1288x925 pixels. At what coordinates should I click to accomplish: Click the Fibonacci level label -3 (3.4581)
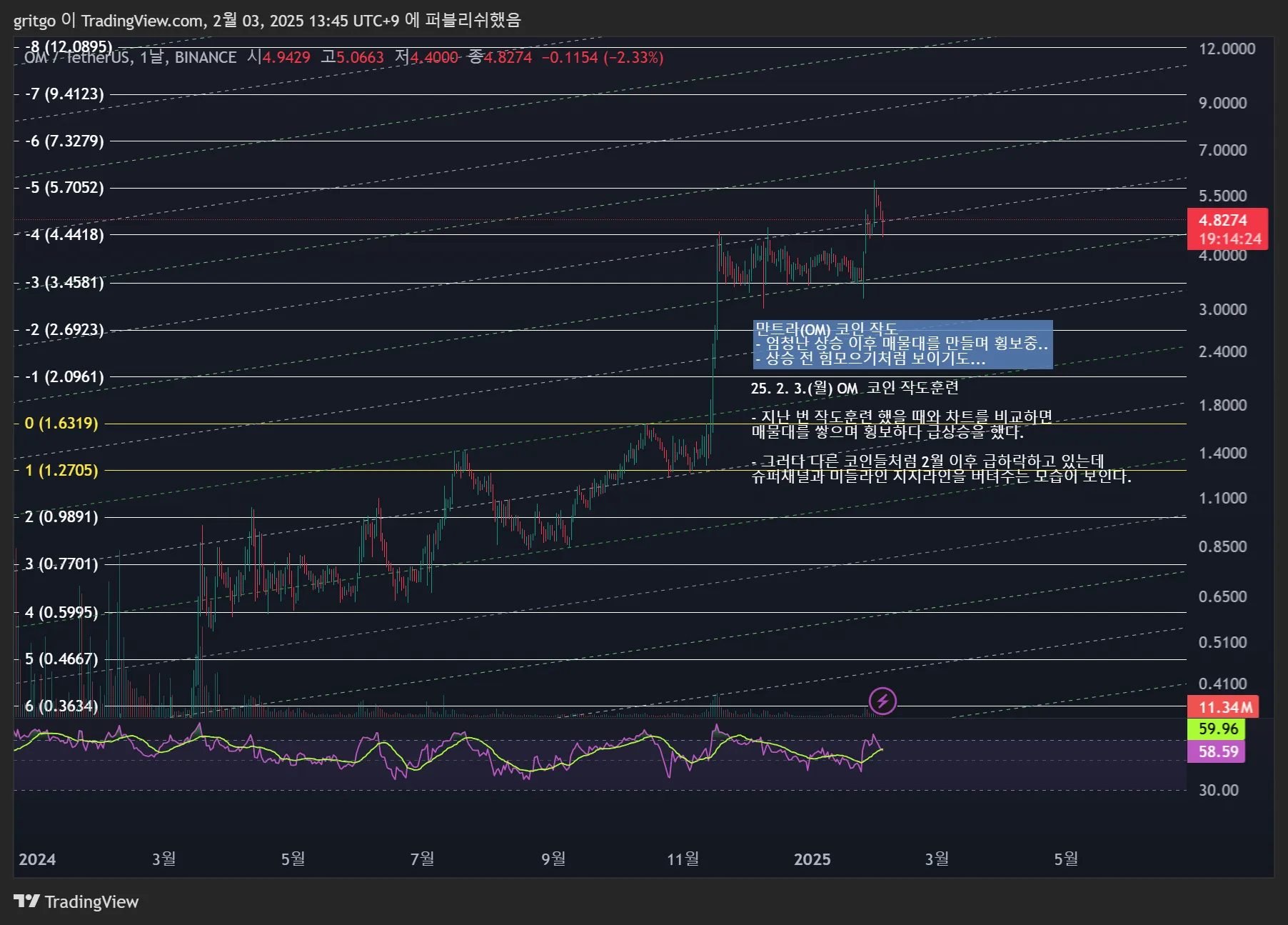[64, 282]
